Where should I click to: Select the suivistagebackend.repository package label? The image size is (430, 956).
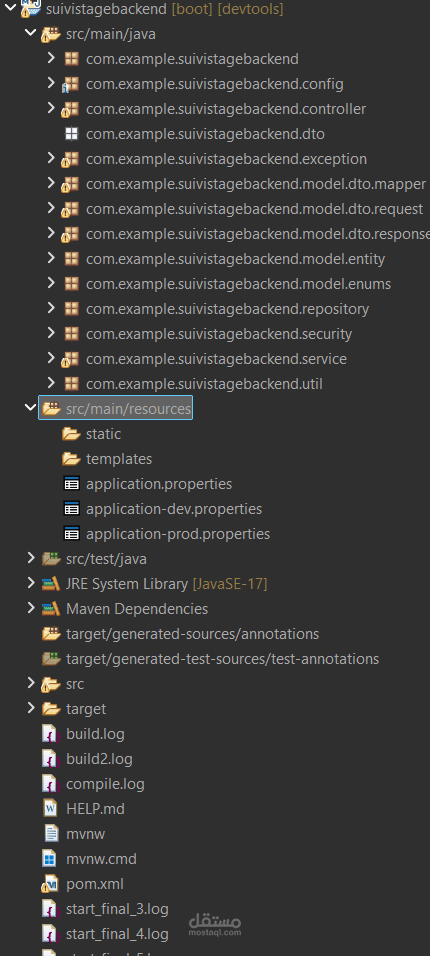click(x=227, y=309)
